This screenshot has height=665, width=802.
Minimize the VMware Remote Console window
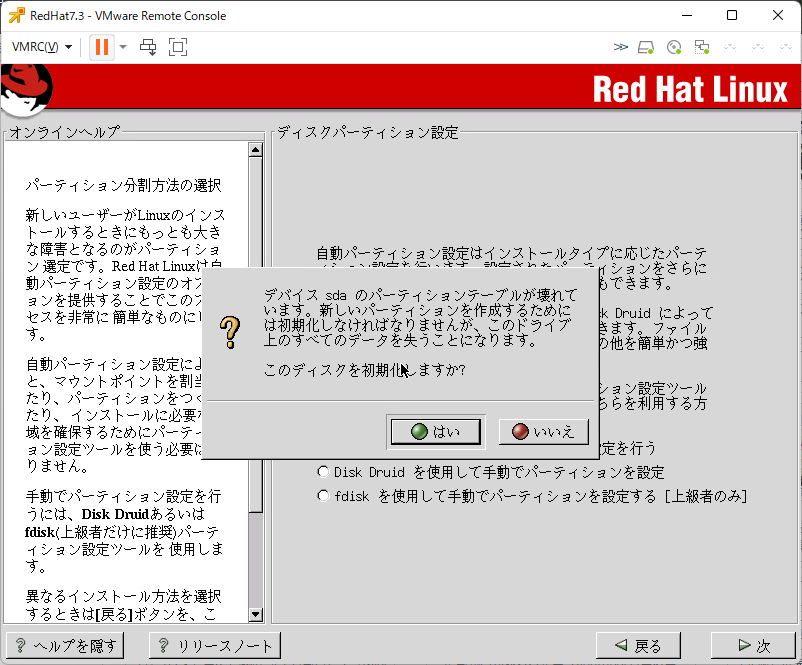point(687,15)
